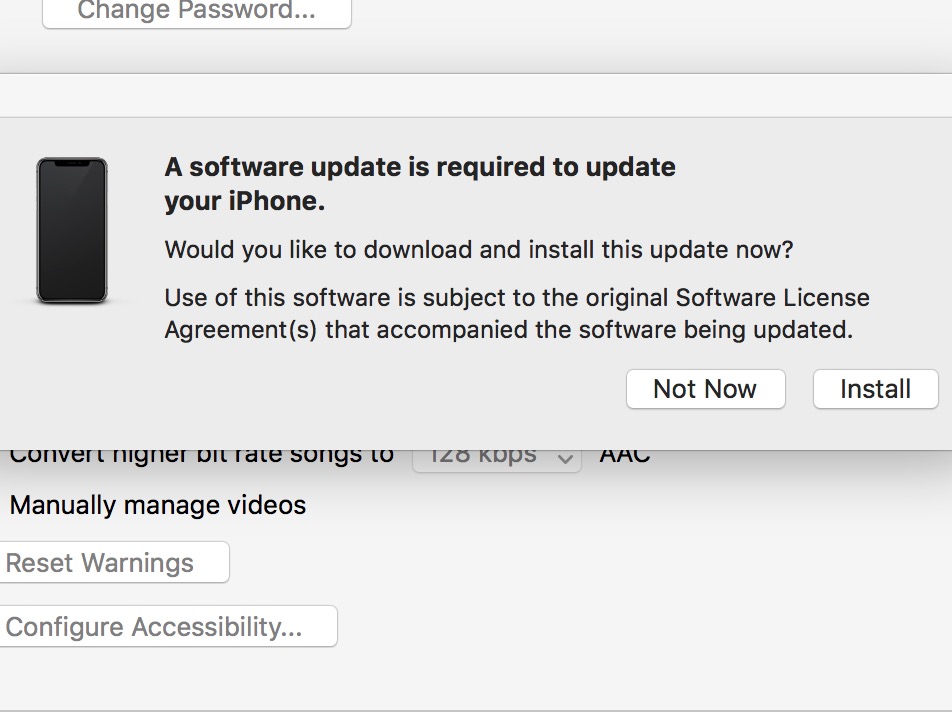This screenshot has width=952, height=714.
Task: Click the bold software update required heading
Action: tap(420, 183)
